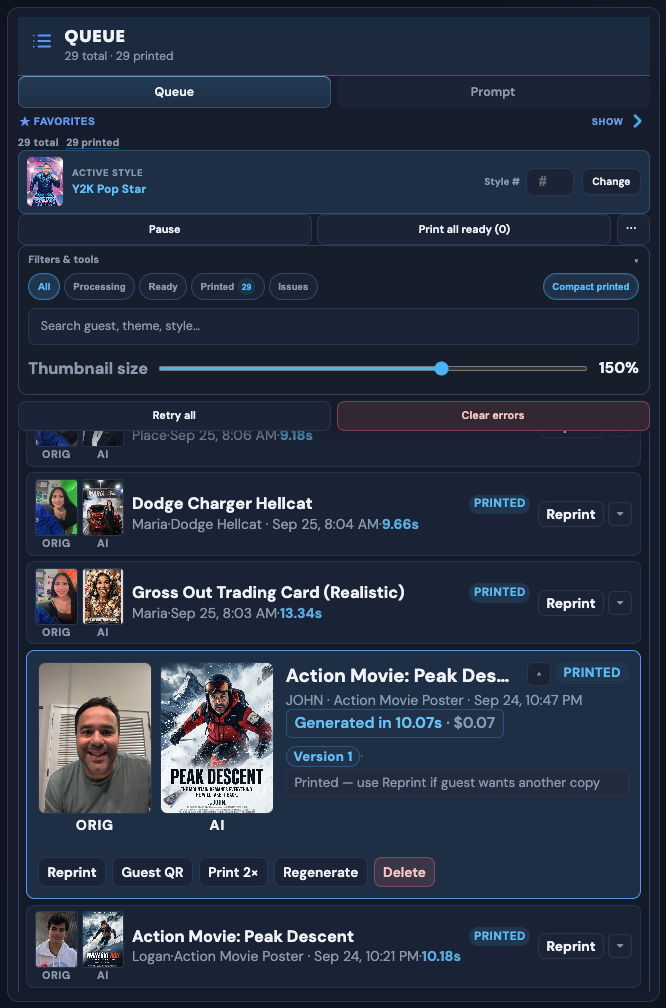Viewport: 666px width, 1008px height.
Task: Collapse the Filters & tools section
Action: [x=636, y=260]
